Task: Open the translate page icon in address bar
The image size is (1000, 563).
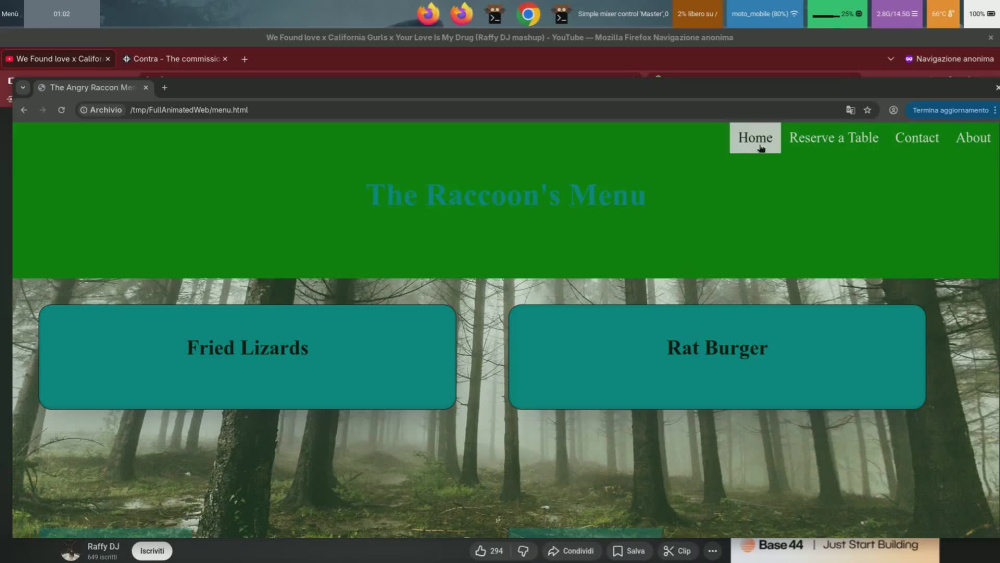Action: pyautogui.click(x=850, y=110)
